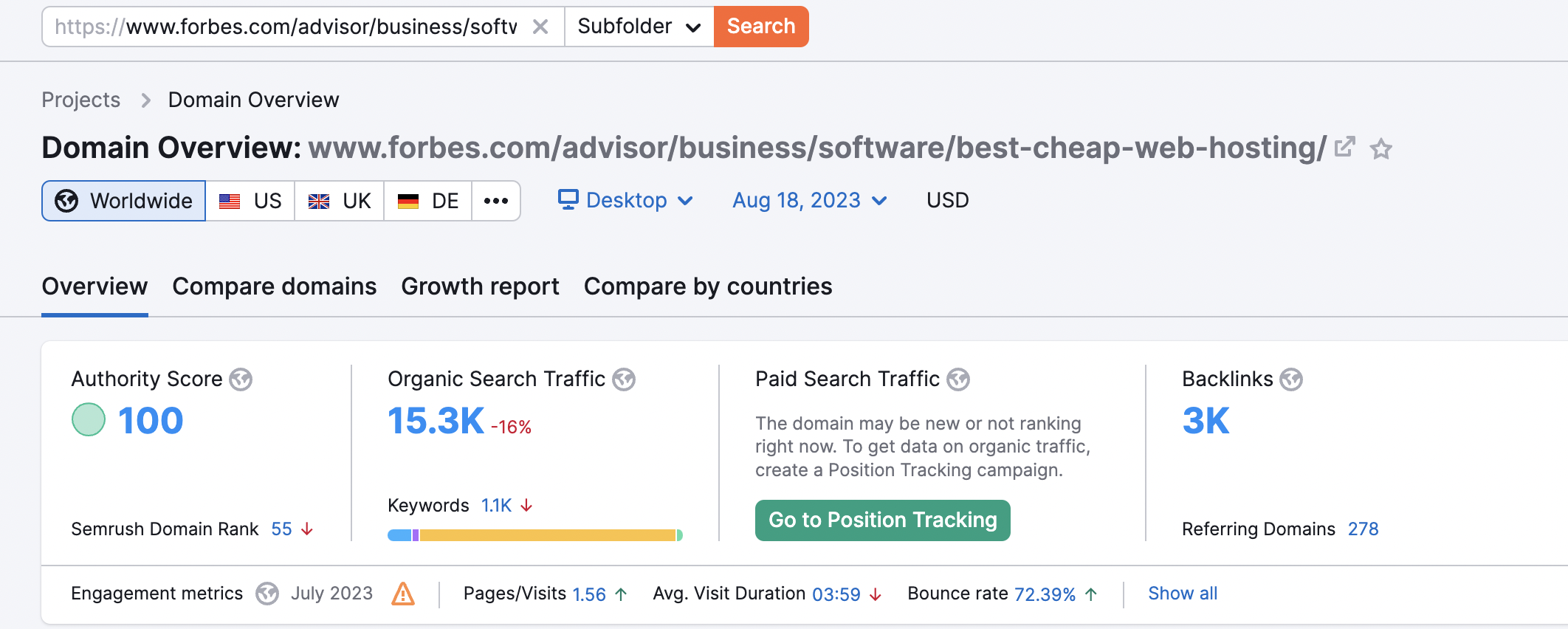Screen dimensions: 1568x629
Task: Click the Avg. Visit Duration downward red arrow
Action: [x=876, y=594]
